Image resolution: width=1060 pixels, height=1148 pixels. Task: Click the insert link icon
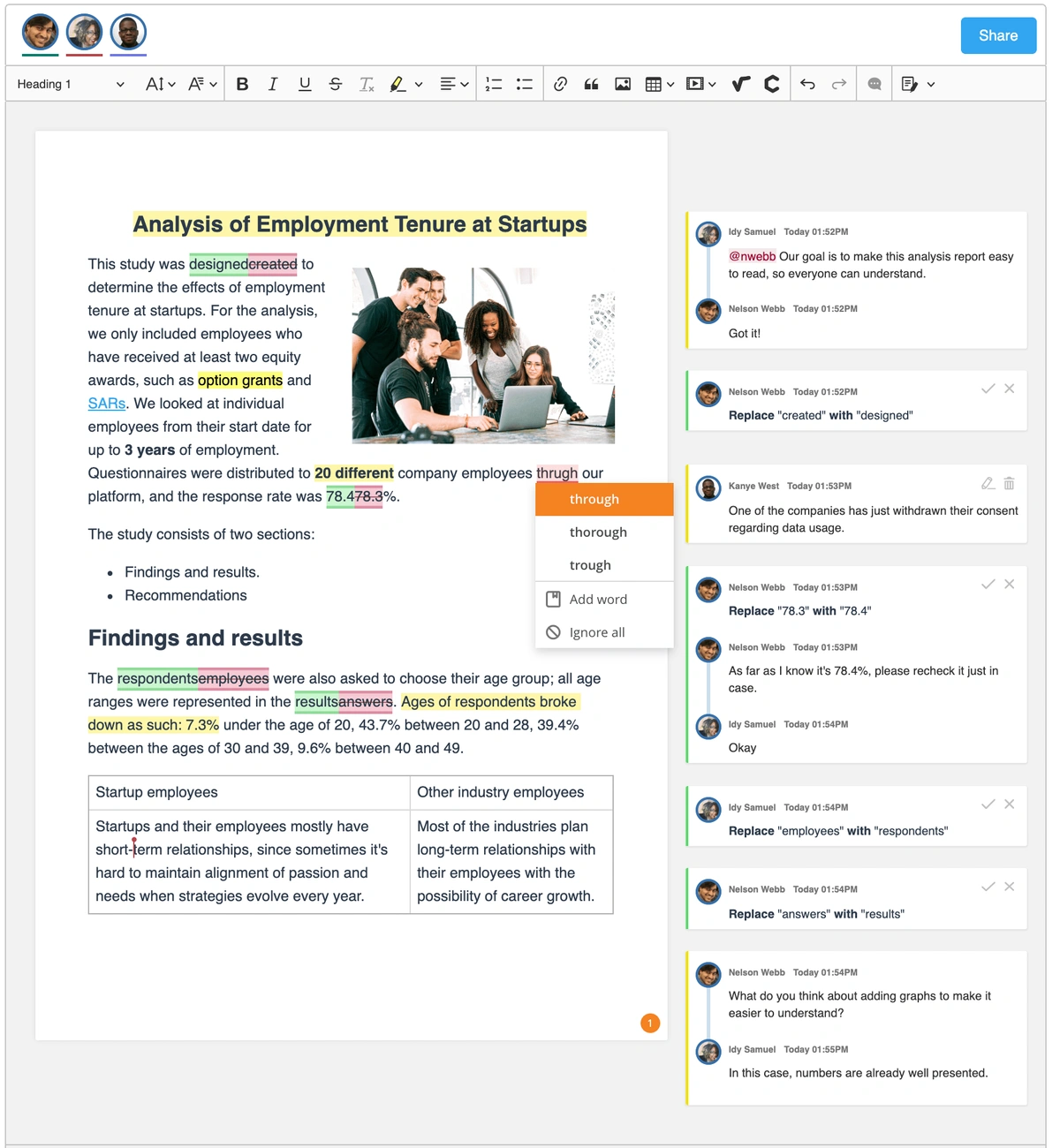[560, 84]
